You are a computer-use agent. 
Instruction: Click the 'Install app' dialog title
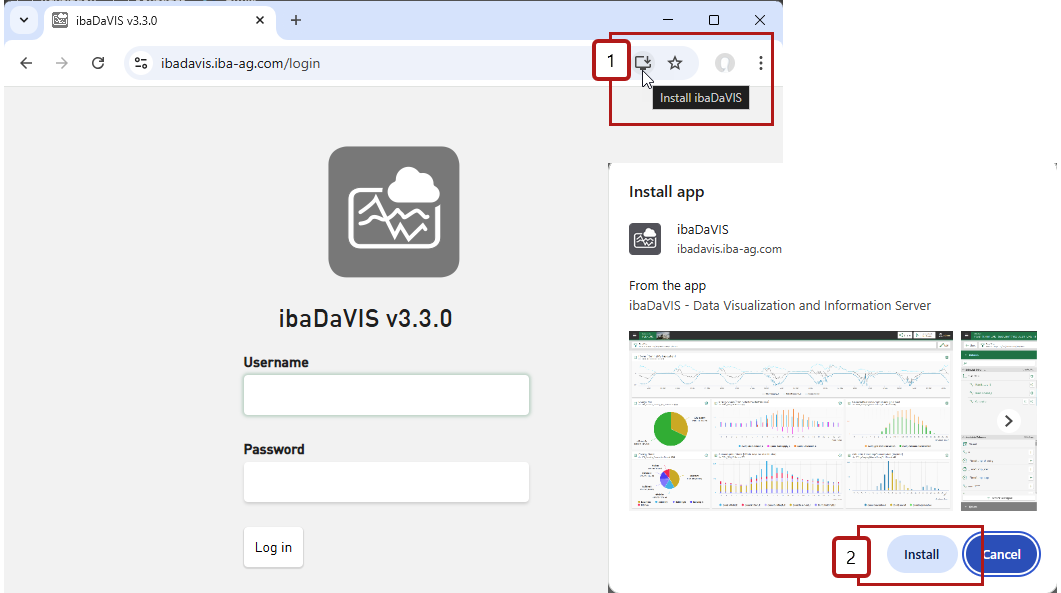pyautogui.click(x=667, y=192)
